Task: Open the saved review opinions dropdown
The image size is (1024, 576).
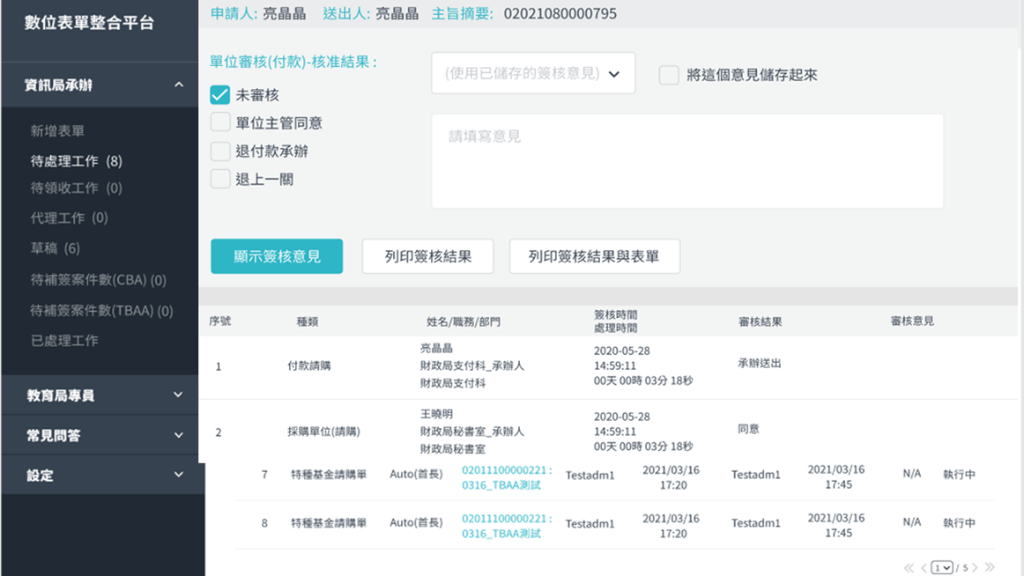Action: tap(533, 73)
